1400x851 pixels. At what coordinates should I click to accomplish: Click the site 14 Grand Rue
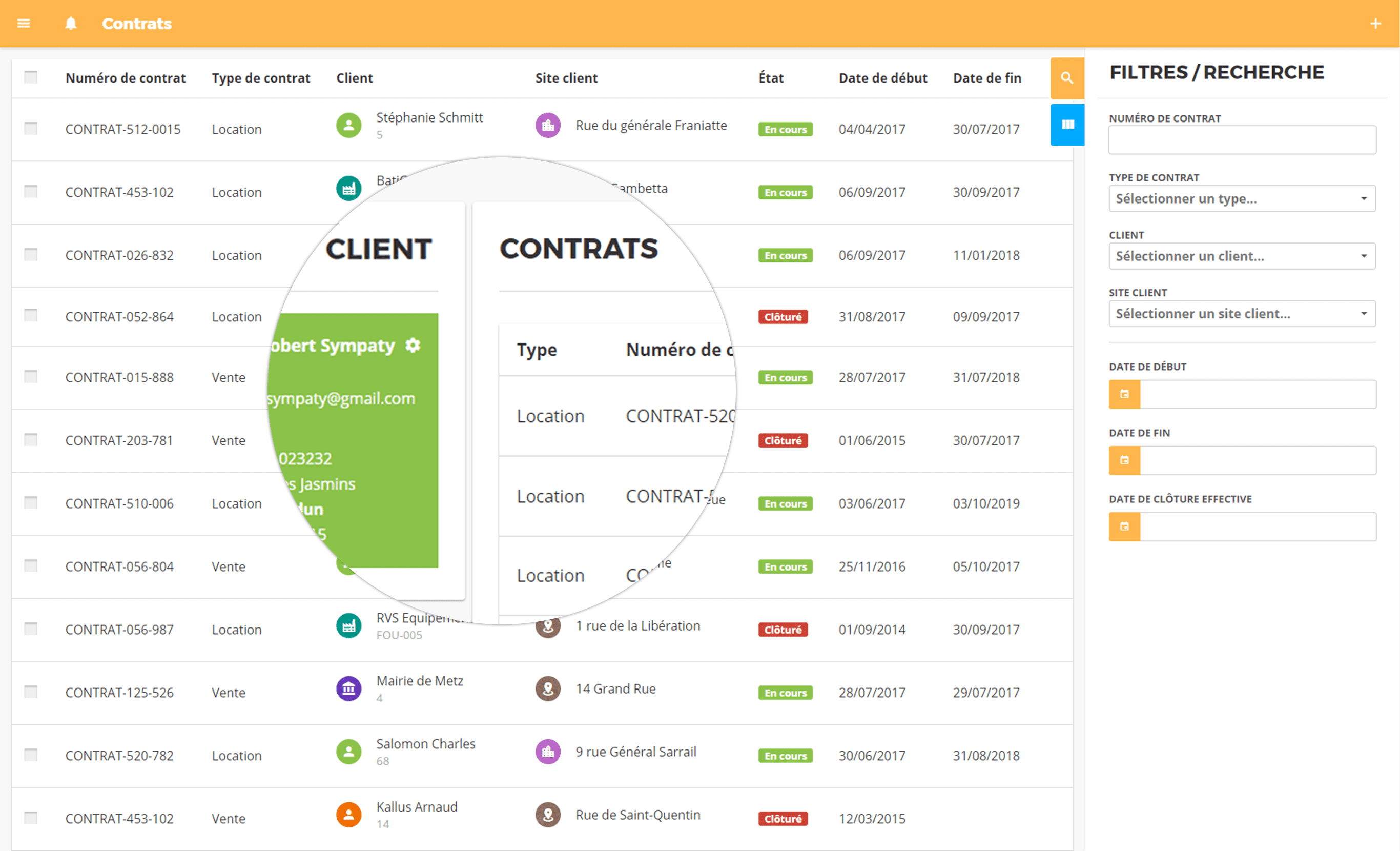pyautogui.click(x=615, y=689)
